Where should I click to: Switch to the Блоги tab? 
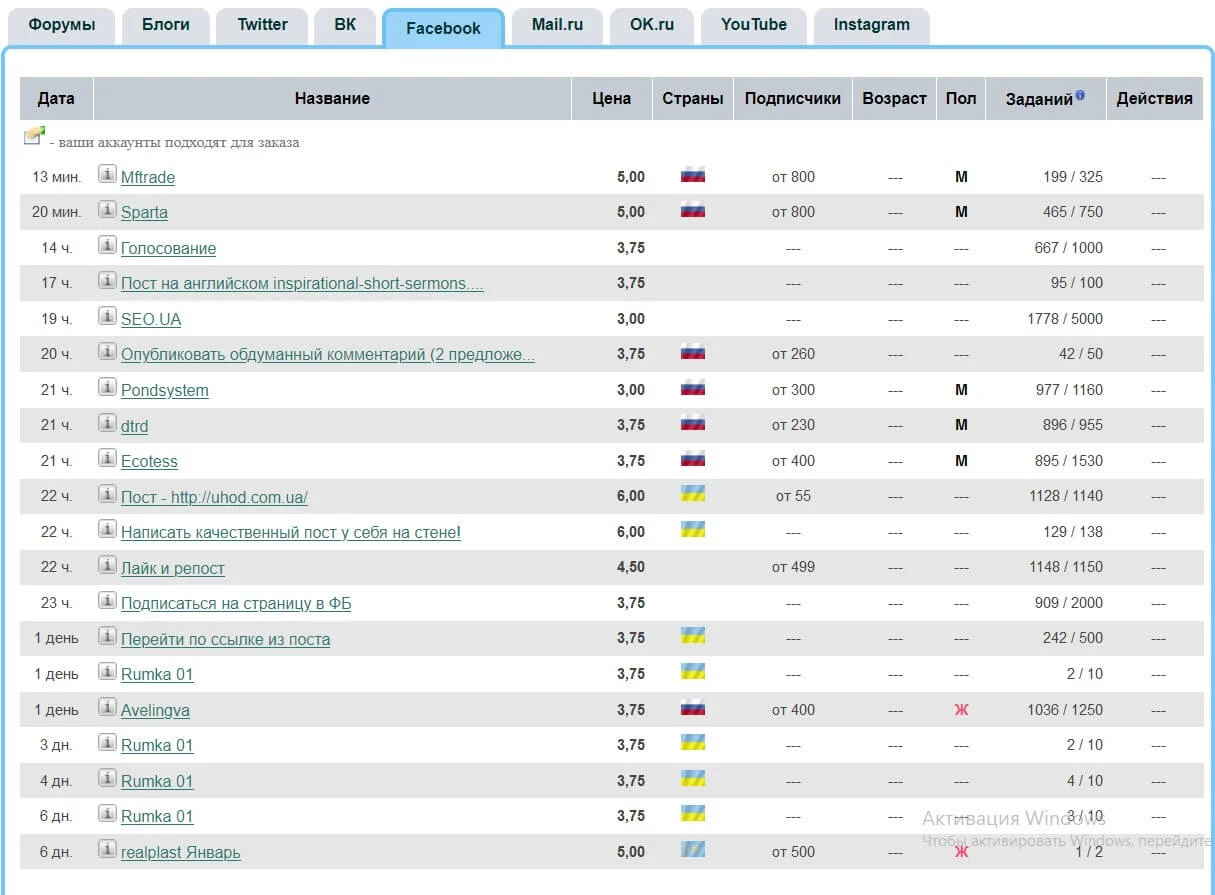[166, 25]
